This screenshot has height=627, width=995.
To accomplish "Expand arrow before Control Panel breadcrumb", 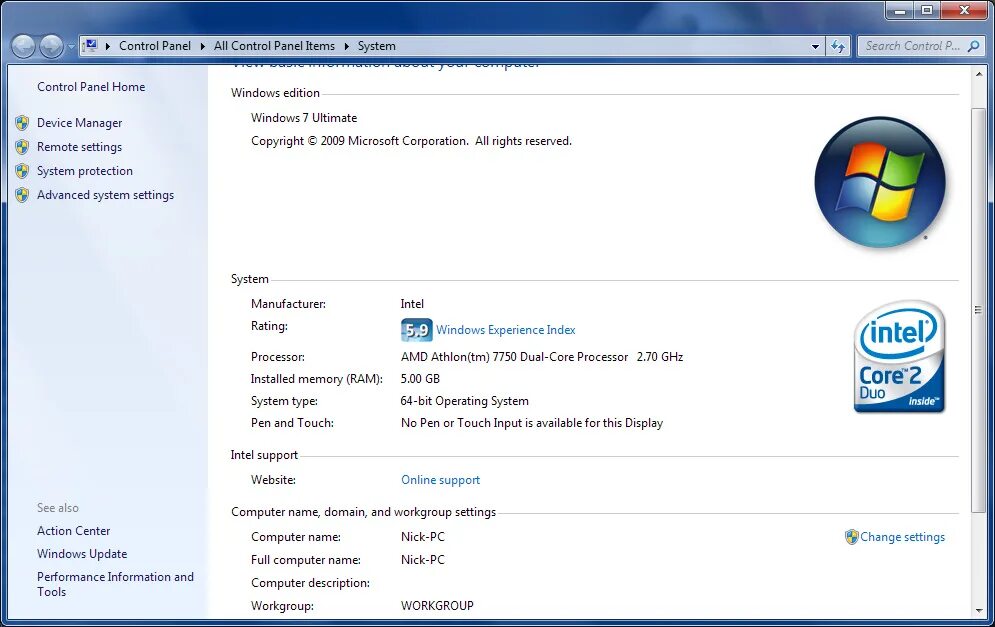I will [x=108, y=46].
